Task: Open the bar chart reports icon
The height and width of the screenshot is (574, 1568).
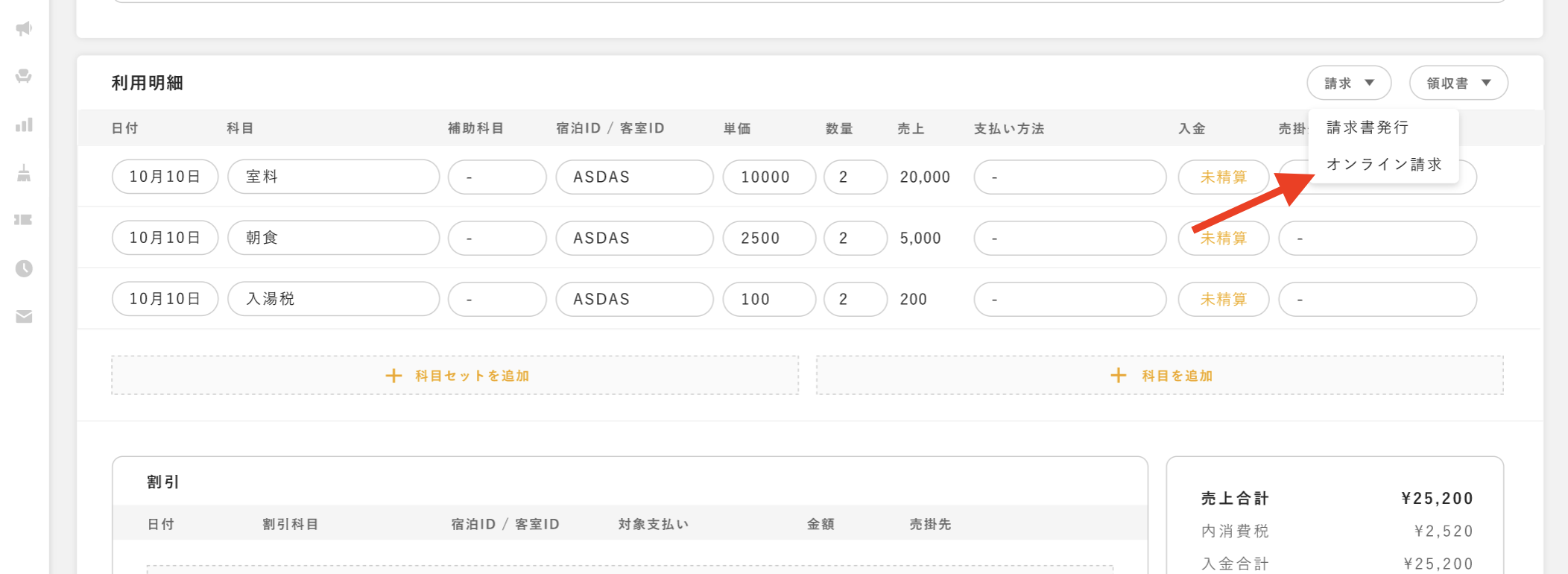Action: point(24,124)
